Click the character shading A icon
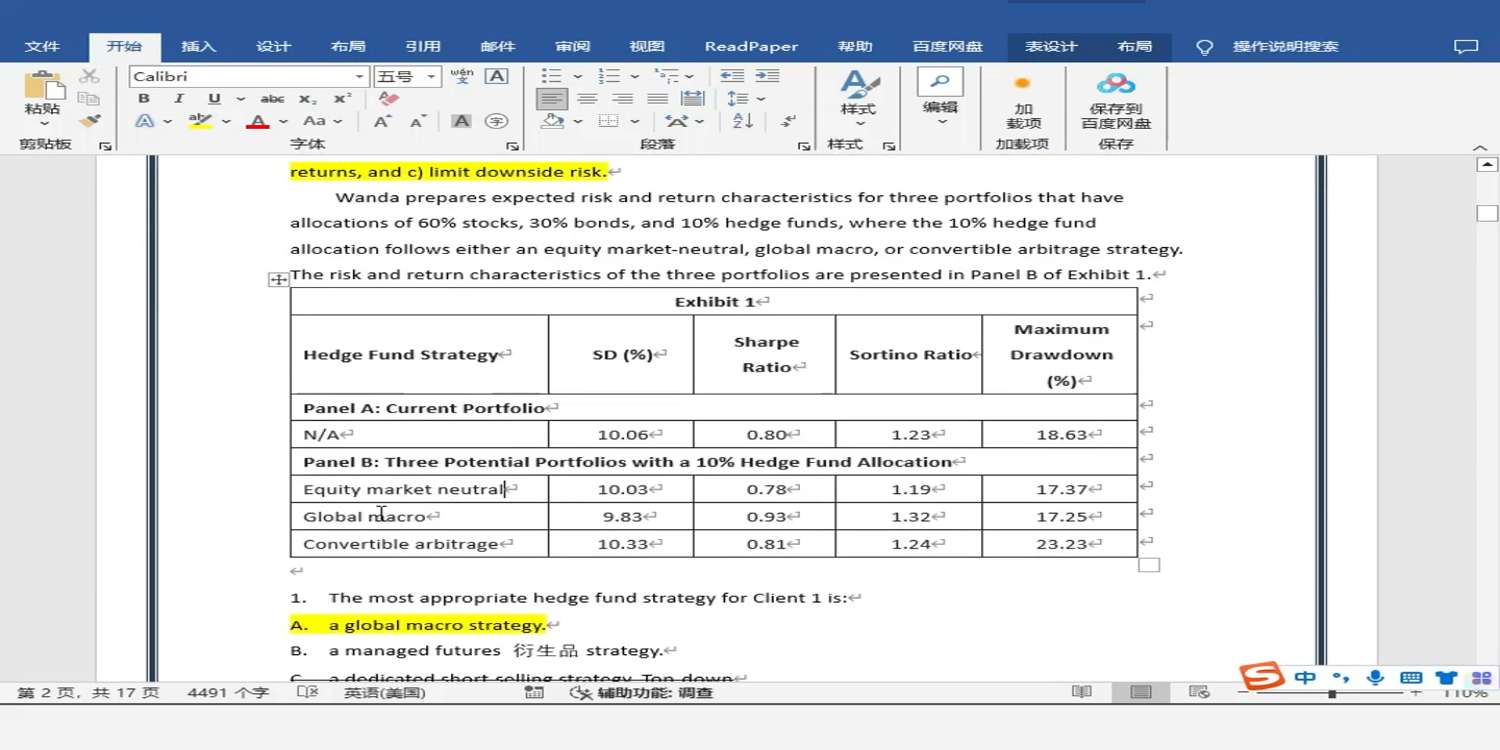Viewport: 1500px width, 750px height. click(x=461, y=121)
